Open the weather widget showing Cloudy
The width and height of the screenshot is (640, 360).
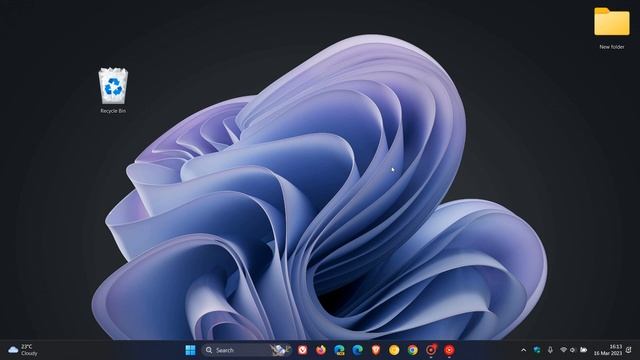click(23, 350)
